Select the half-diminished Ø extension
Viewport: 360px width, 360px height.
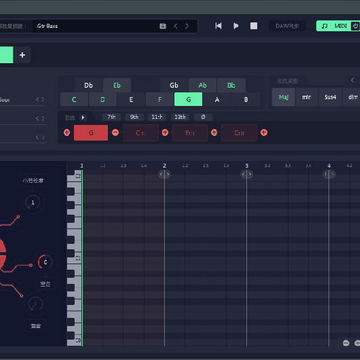[203, 117]
